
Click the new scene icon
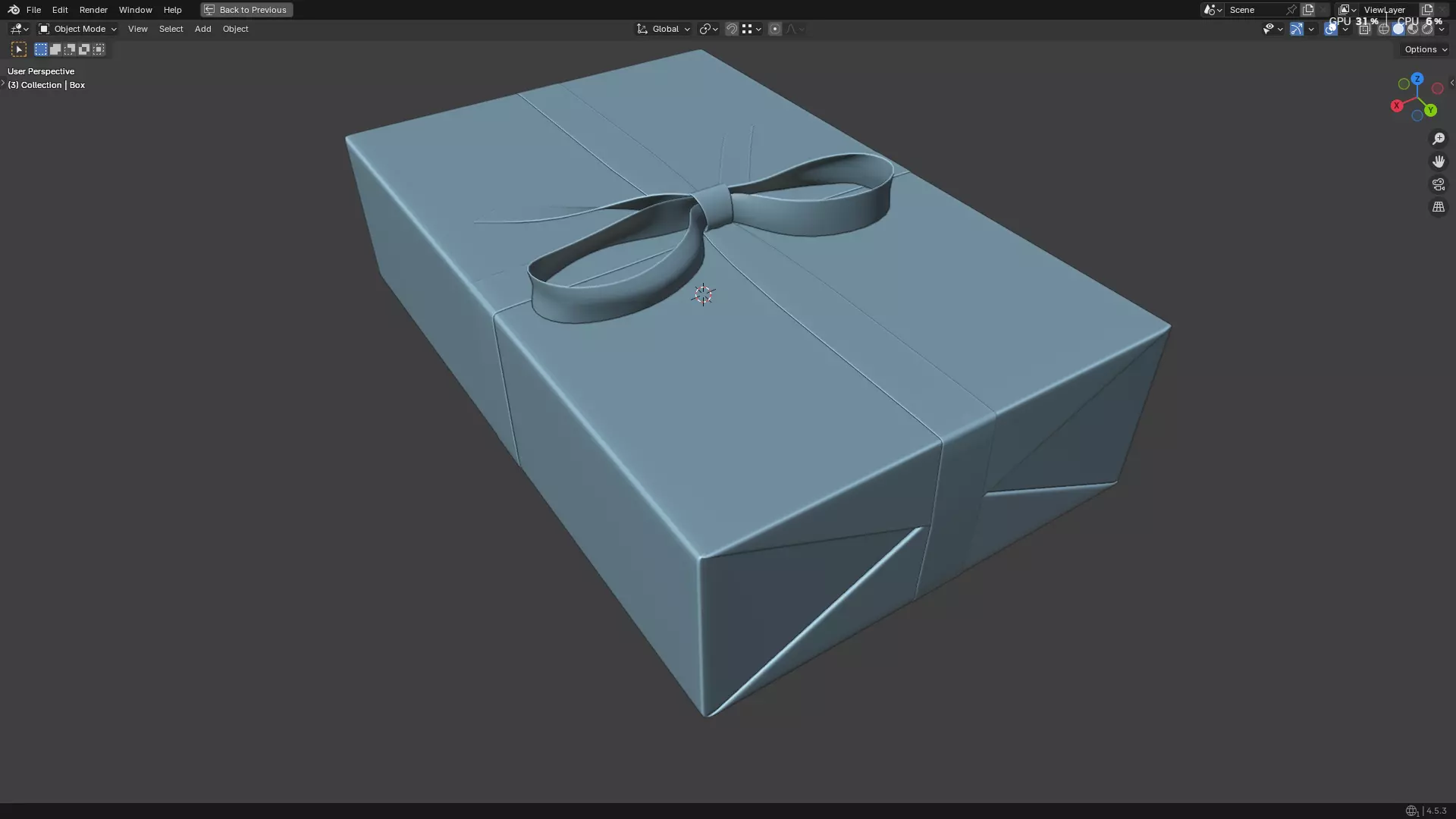(x=1308, y=10)
